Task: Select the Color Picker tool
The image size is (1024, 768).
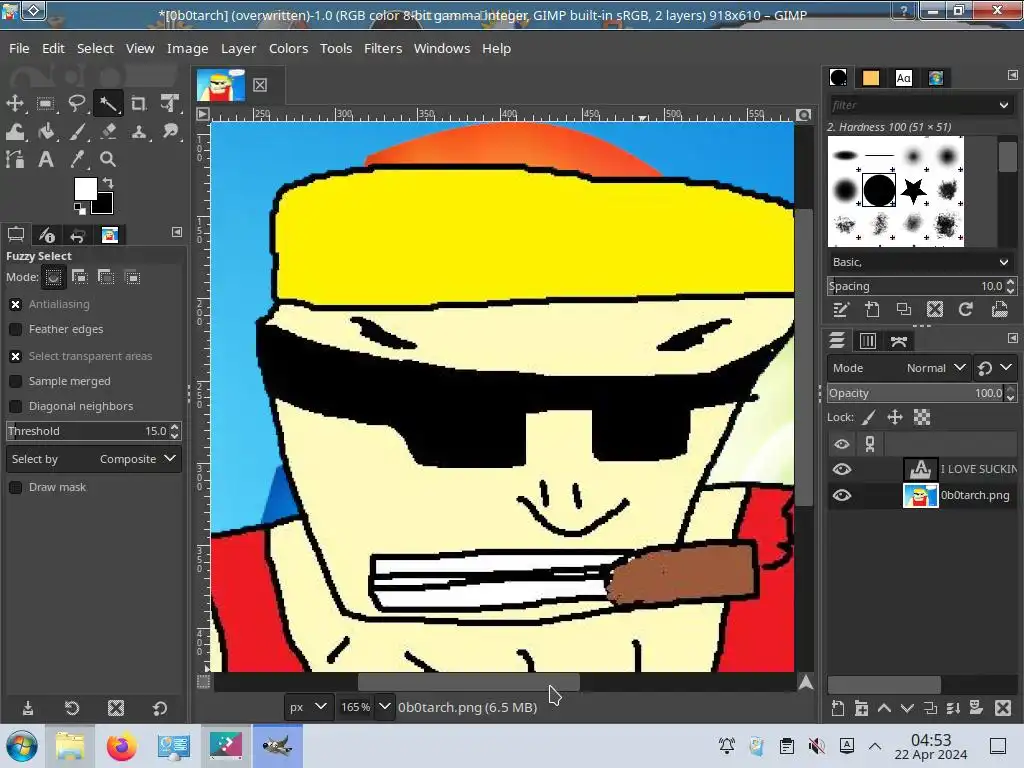Action: (x=77, y=159)
